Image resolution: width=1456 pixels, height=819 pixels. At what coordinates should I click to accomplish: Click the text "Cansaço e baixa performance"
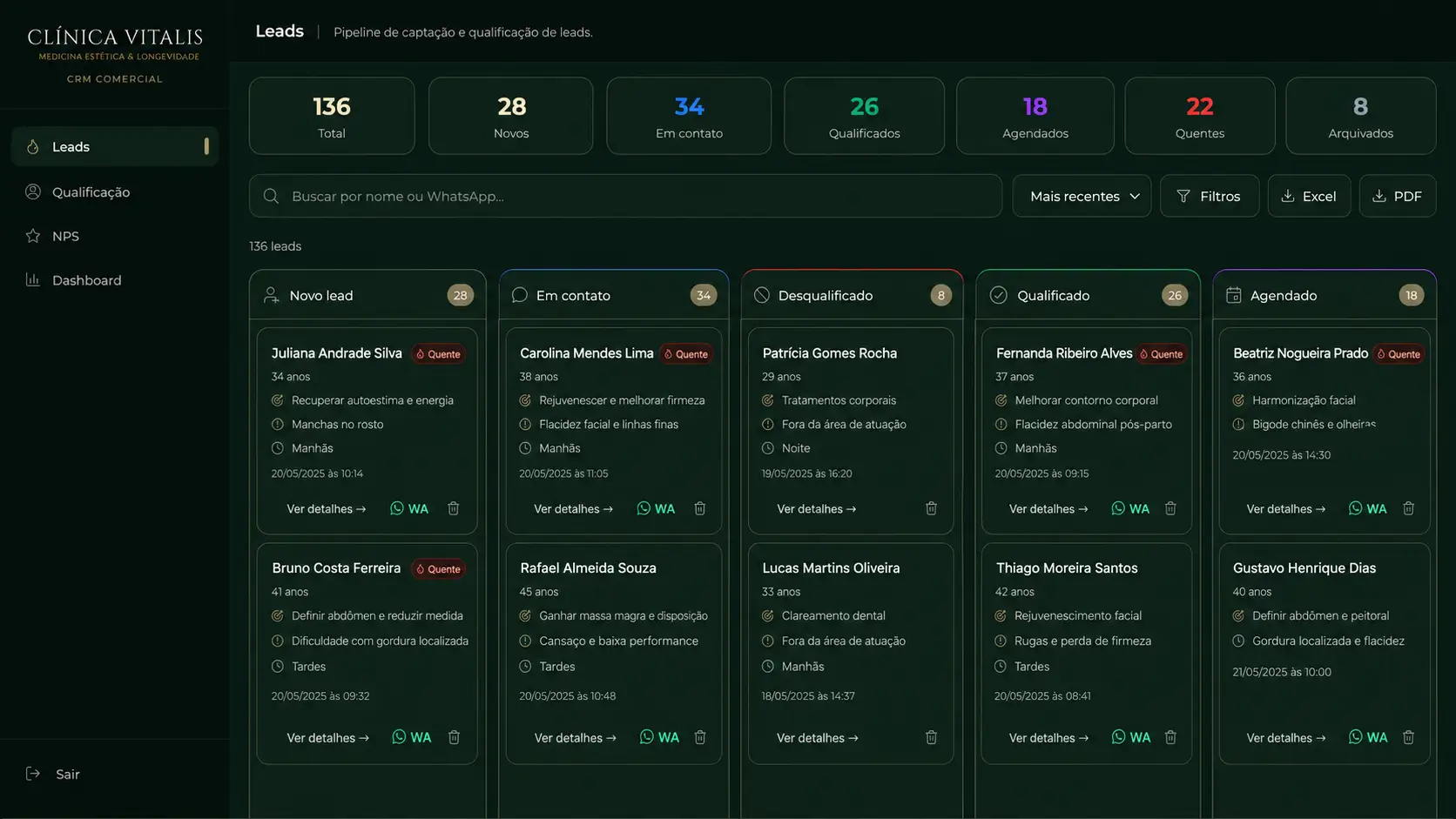tap(619, 641)
